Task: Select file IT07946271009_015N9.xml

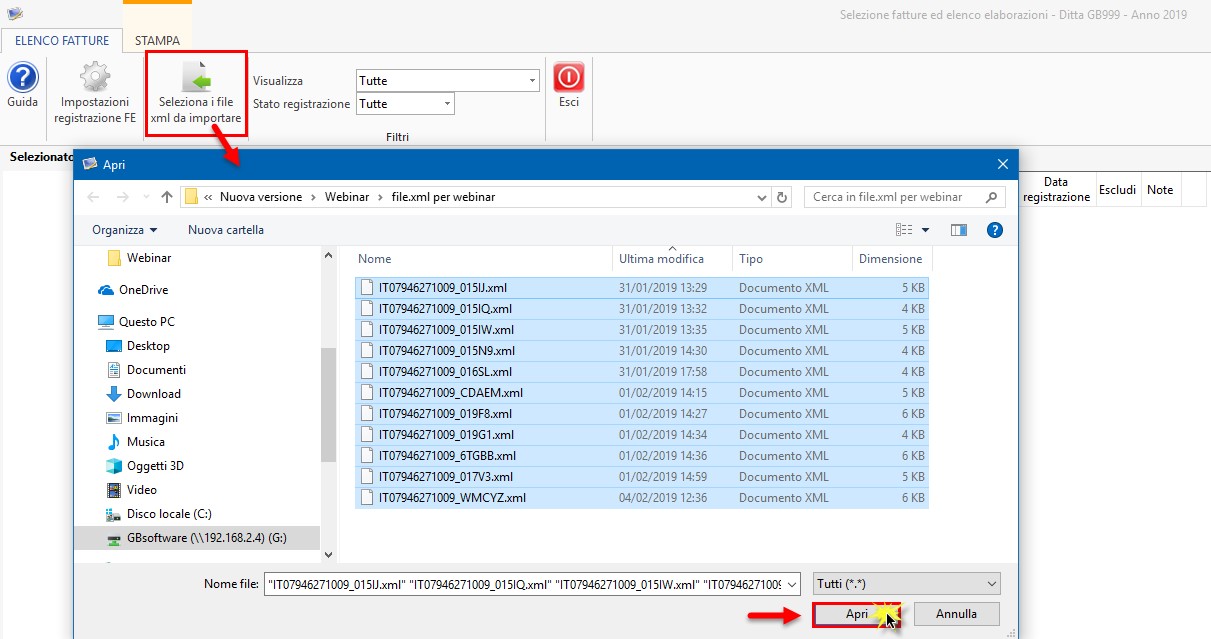Action: coord(642,351)
